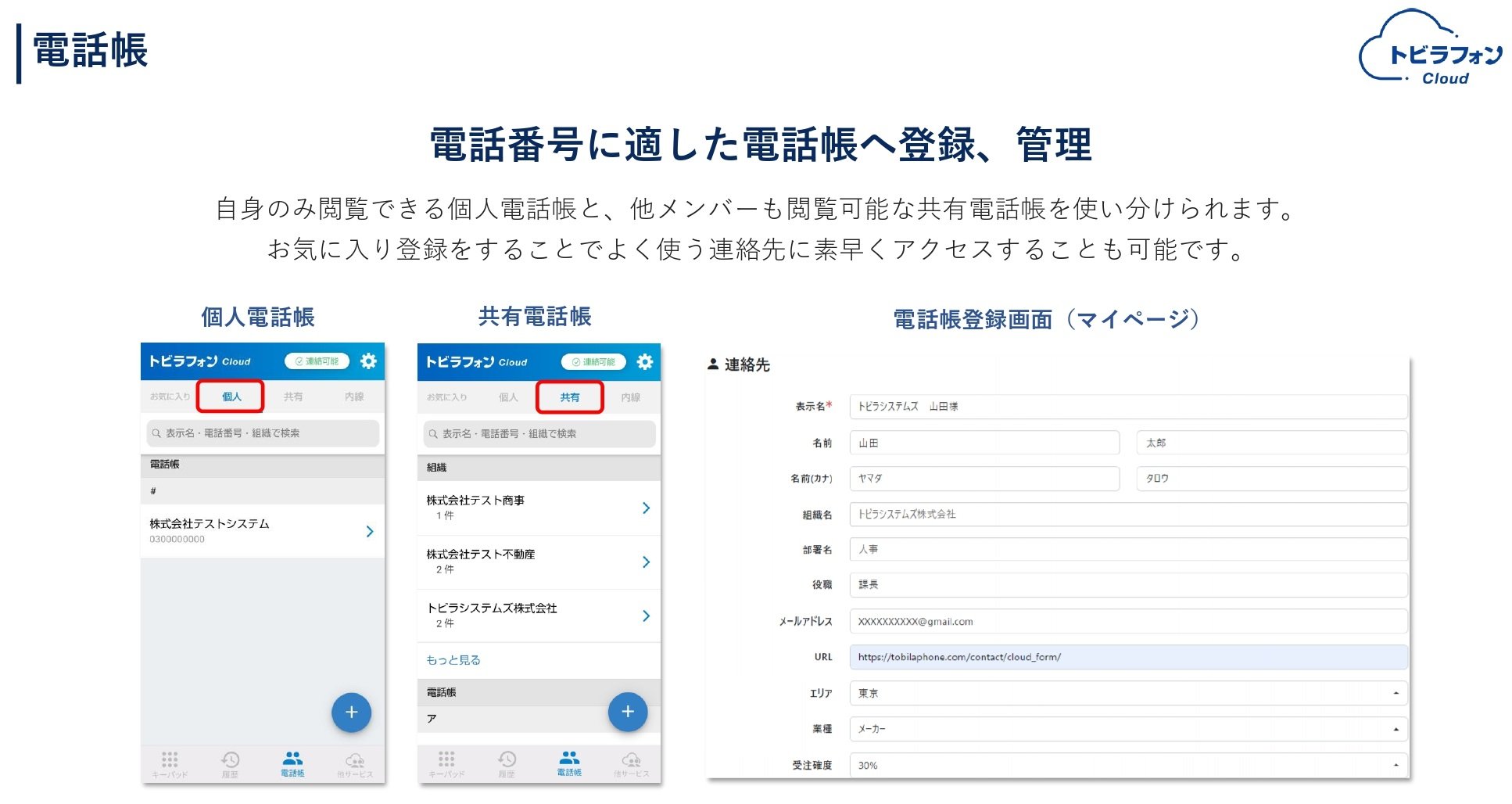Click search field in personal phonebook screen

[263, 433]
